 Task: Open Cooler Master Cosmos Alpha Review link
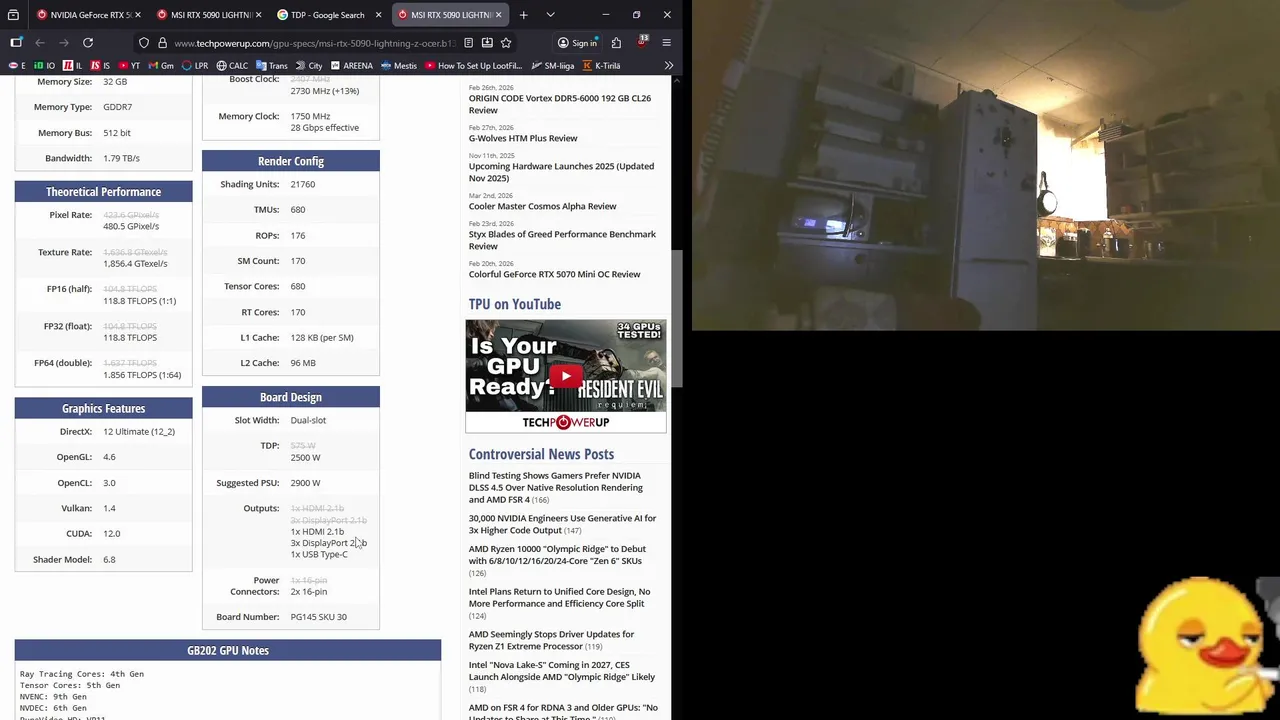tap(543, 206)
